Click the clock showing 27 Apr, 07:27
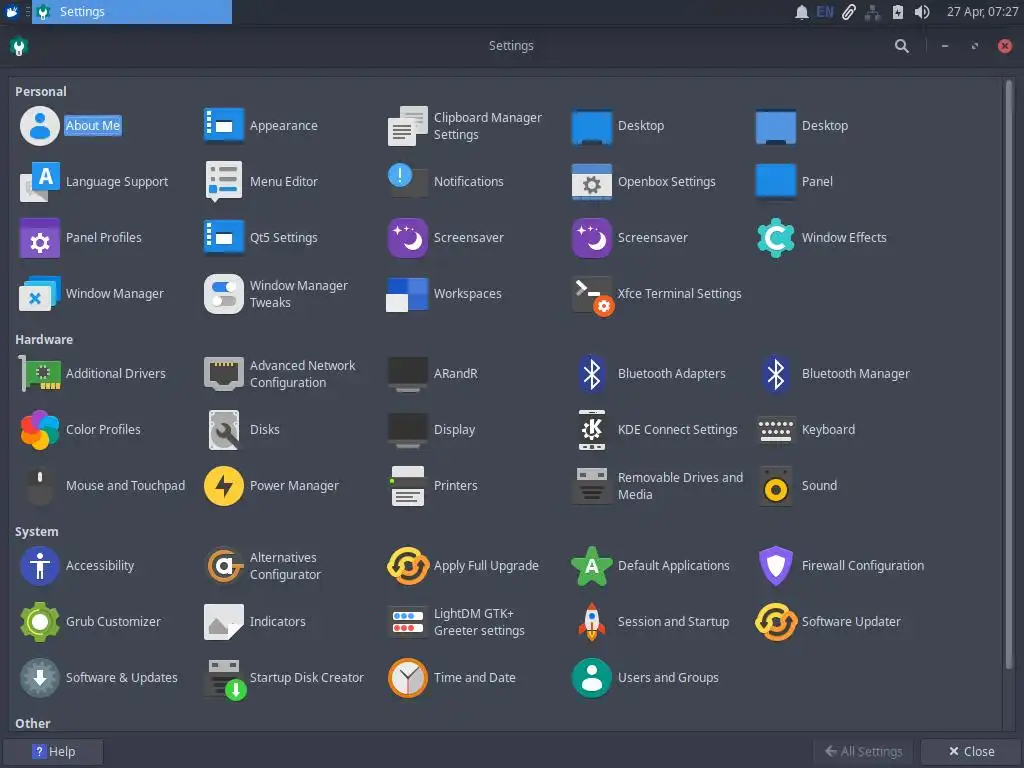 pyautogui.click(x=982, y=12)
